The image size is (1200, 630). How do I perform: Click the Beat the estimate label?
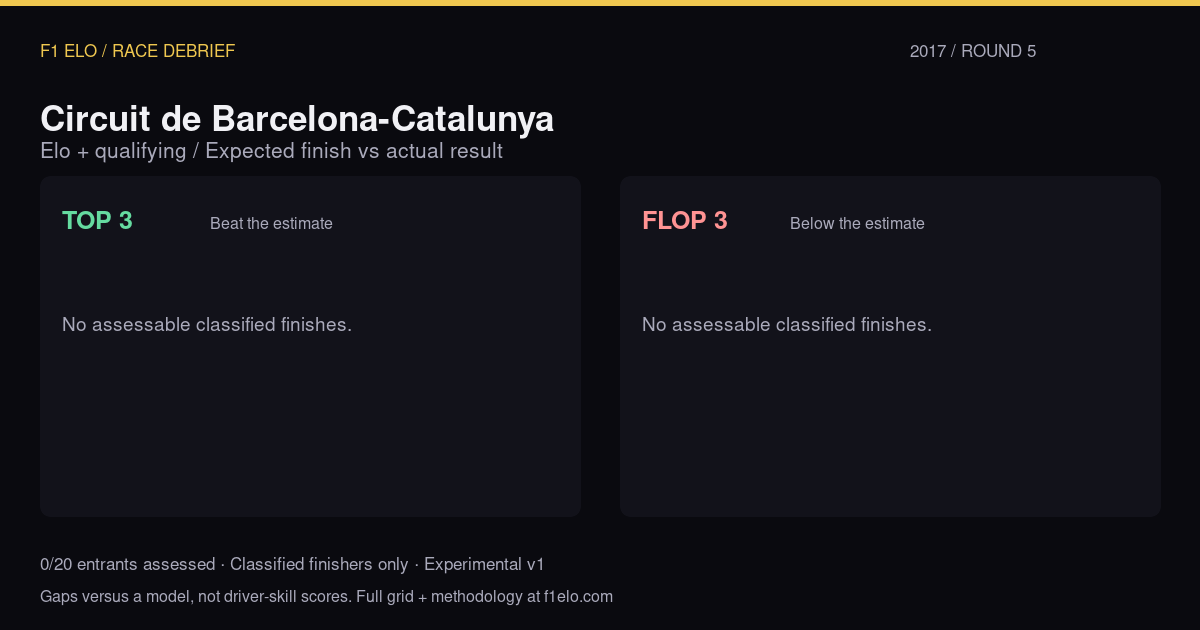coord(271,224)
